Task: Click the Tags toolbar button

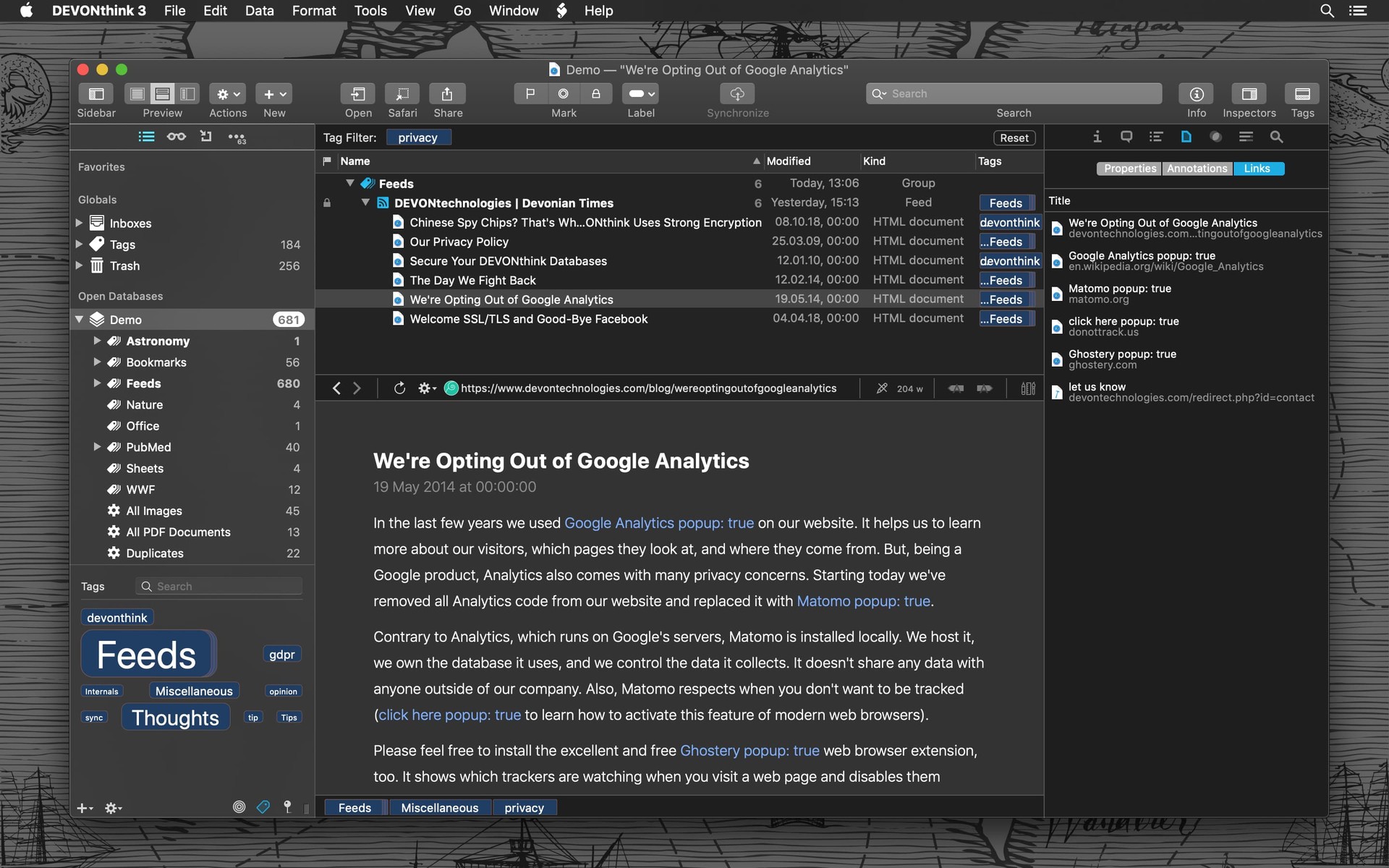Action: [1302, 94]
